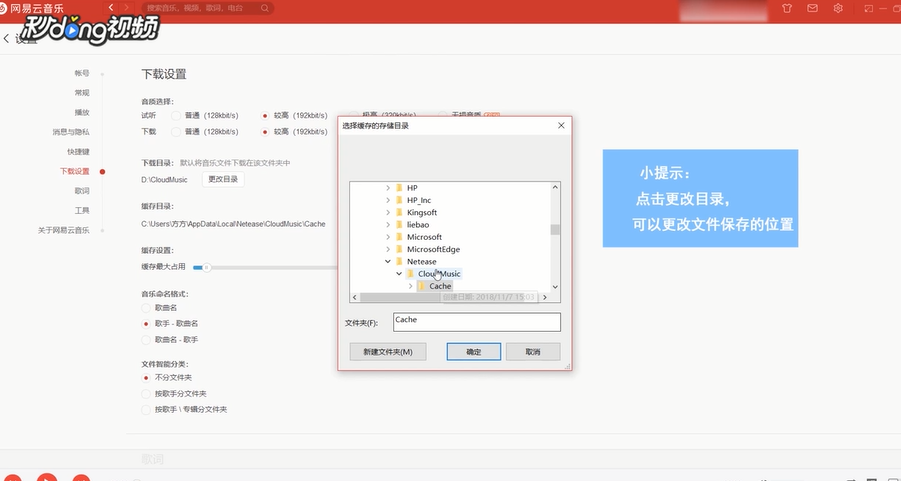901x481 pixels.
Task: Select 按歌手 \ 专辑分文件夹 option
Action: 146,410
